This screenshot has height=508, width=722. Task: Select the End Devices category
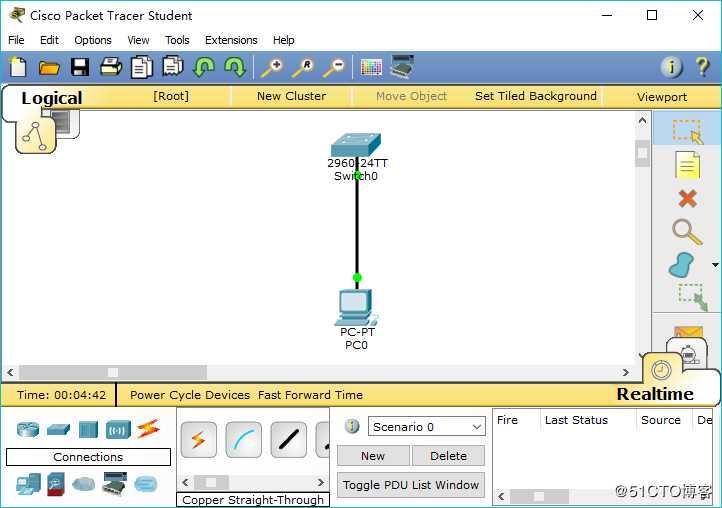click(28, 485)
